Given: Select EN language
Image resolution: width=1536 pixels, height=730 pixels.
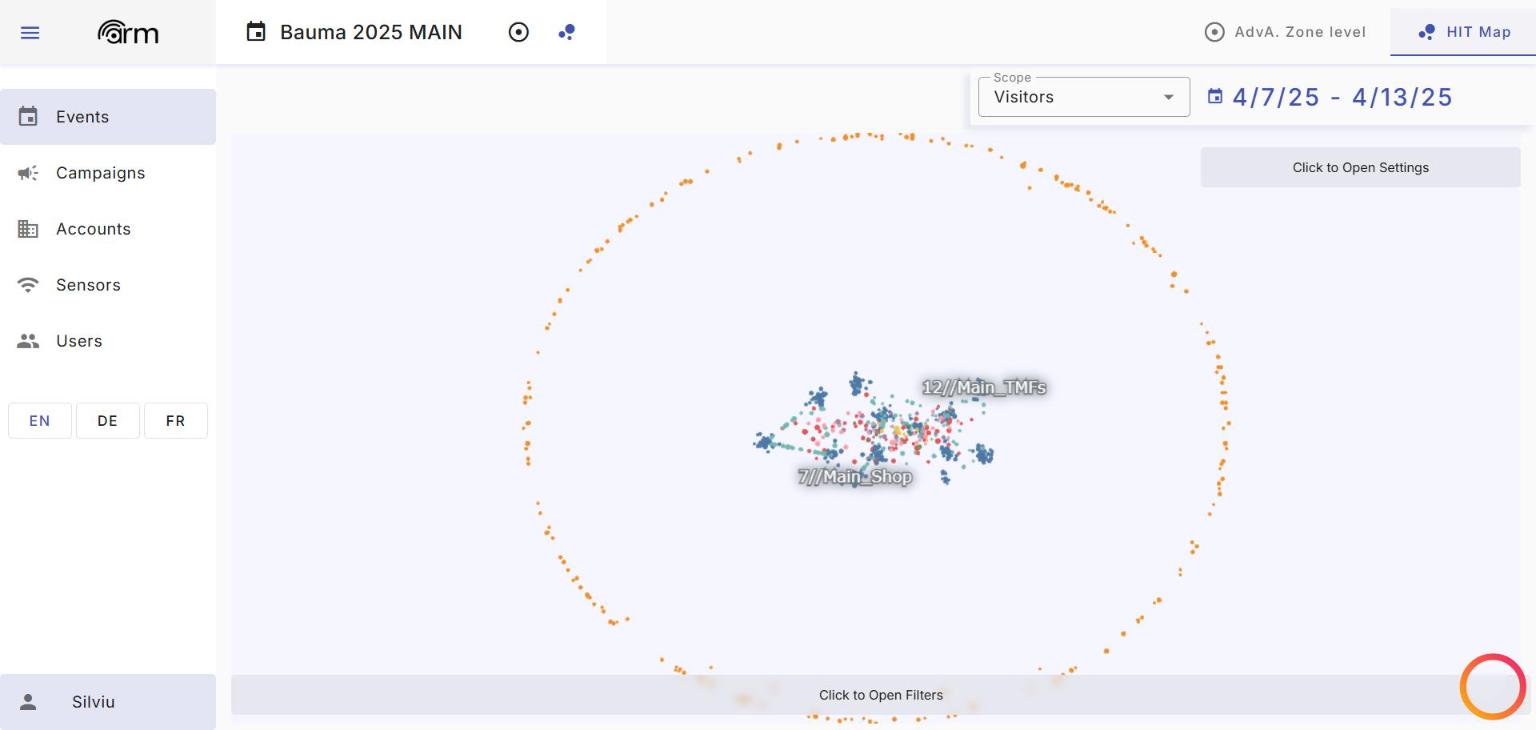Looking at the screenshot, I should 40,421.
